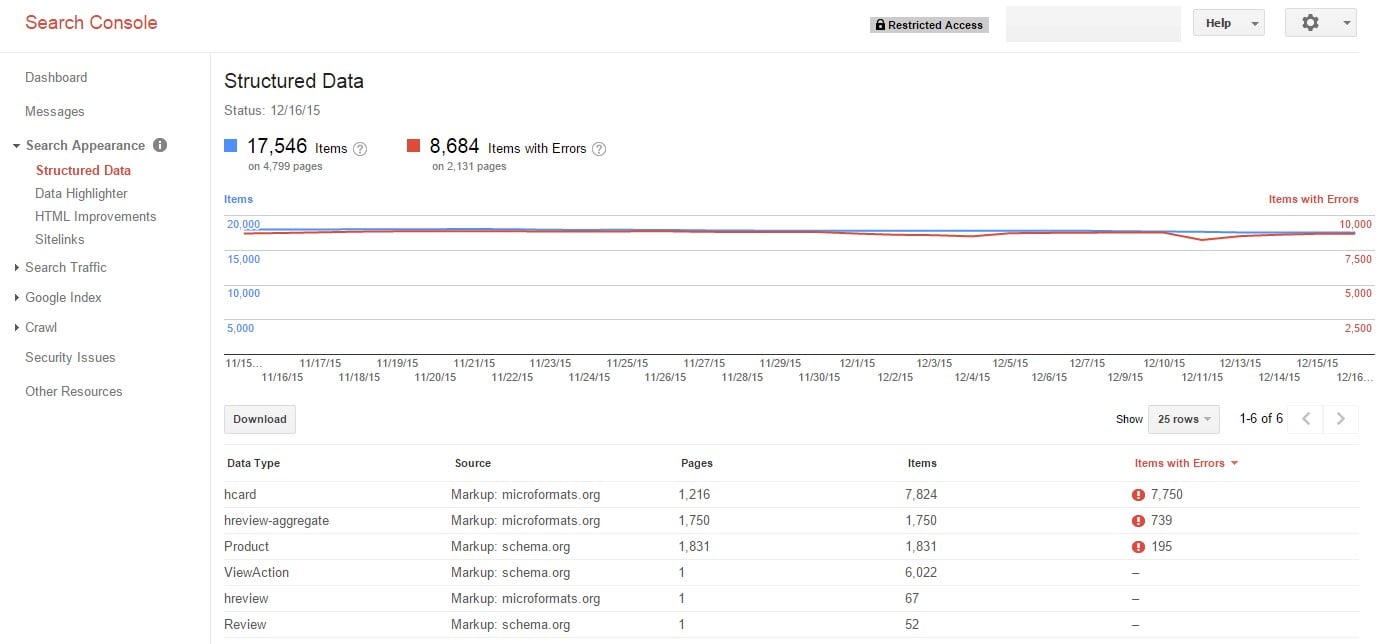Click the settings gear icon
Viewport: 1391px width, 644px height.
(x=1310, y=23)
